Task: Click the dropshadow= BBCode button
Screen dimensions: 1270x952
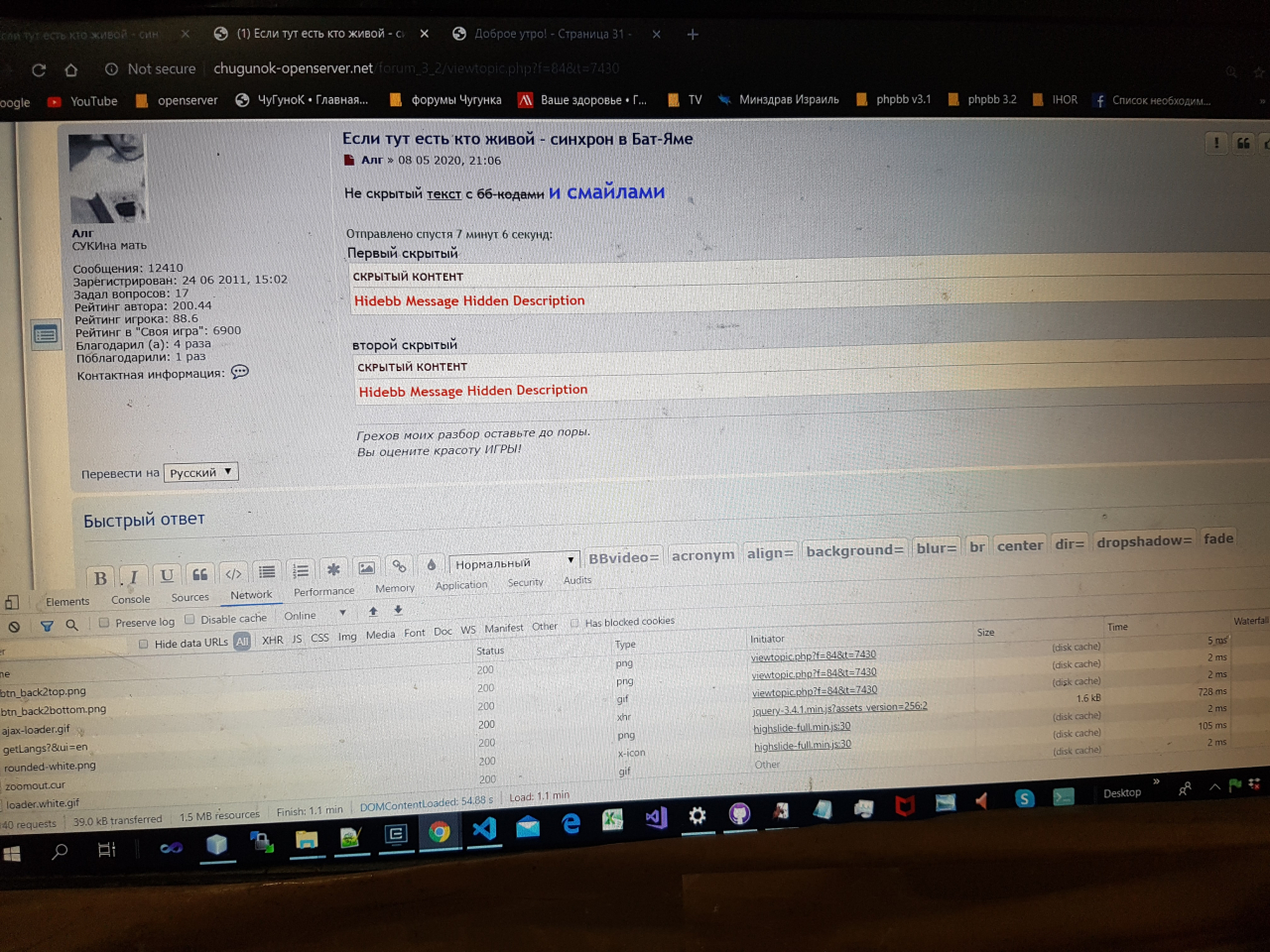Action: [x=1144, y=541]
